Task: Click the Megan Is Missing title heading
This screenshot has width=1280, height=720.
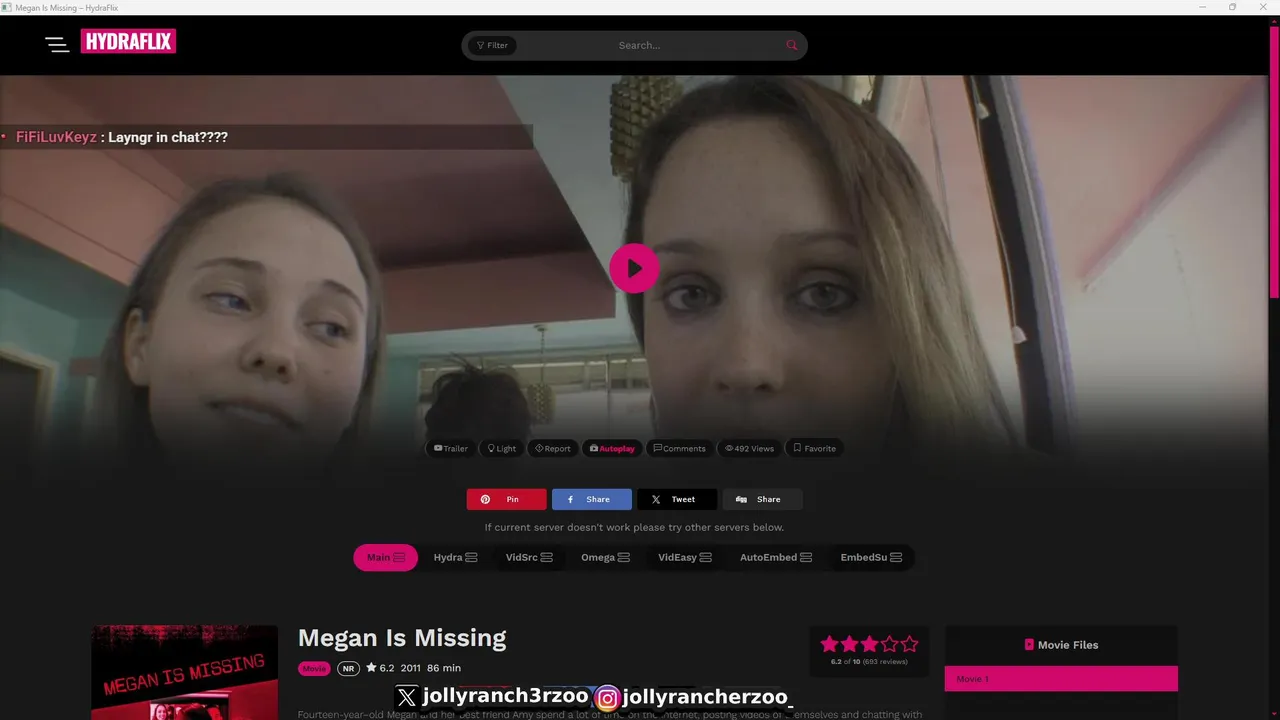Action: tap(402, 638)
